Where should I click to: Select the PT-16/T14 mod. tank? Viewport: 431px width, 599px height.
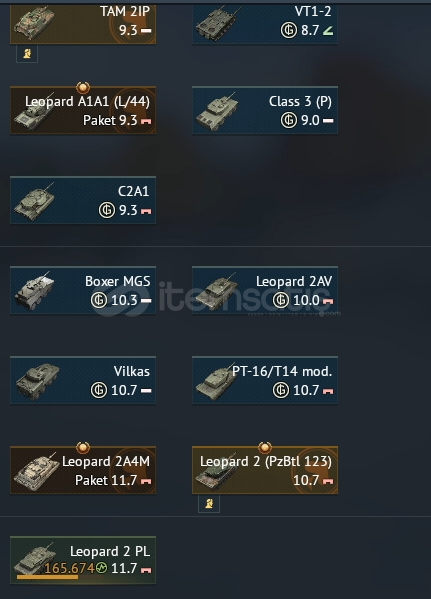click(x=265, y=380)
